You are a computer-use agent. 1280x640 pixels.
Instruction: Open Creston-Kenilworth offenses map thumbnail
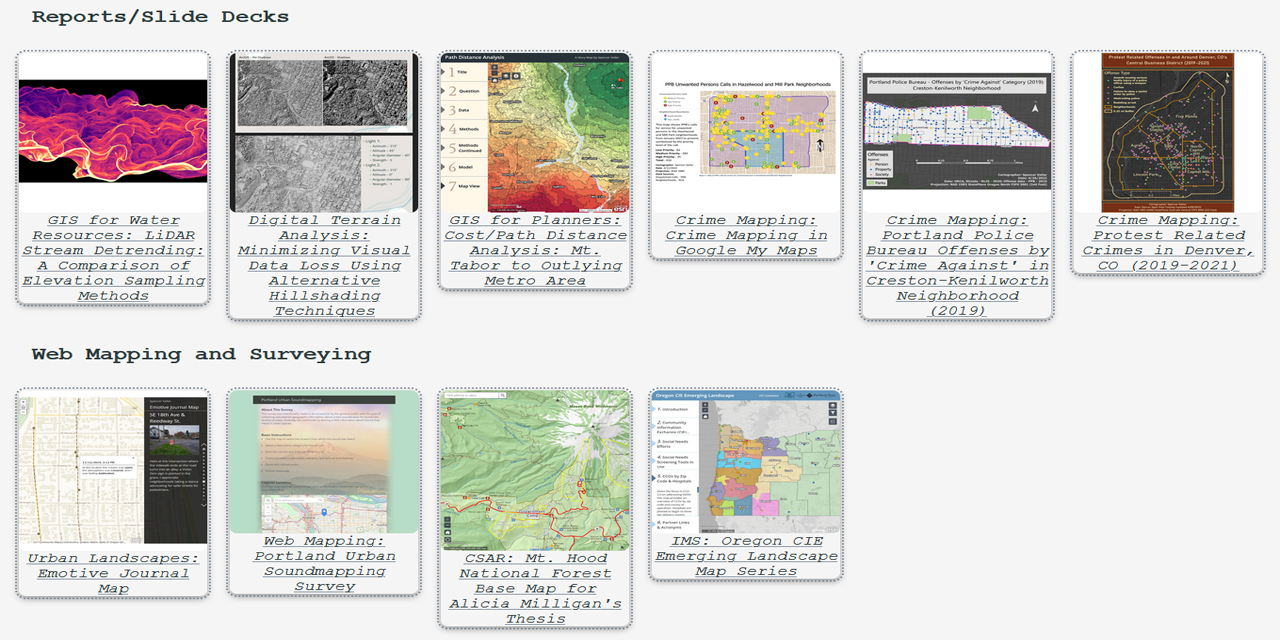(957, 132)
